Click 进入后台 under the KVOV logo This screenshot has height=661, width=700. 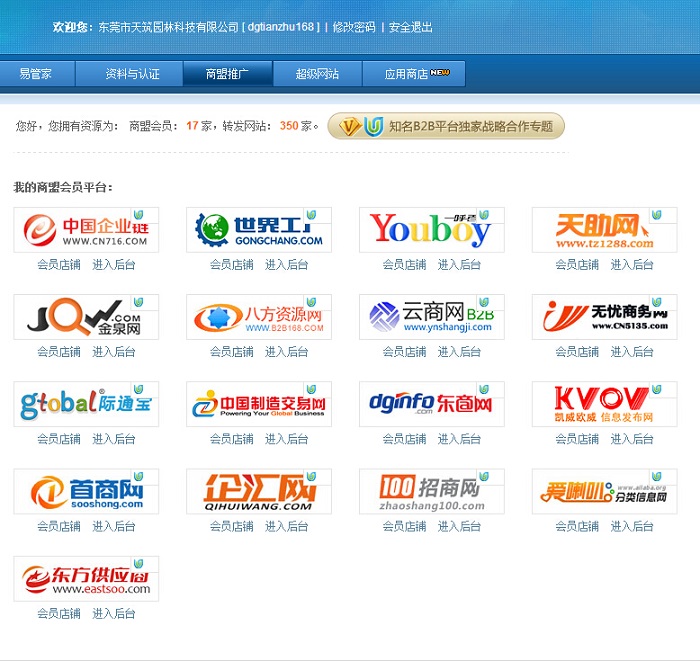tap(632, 439)
